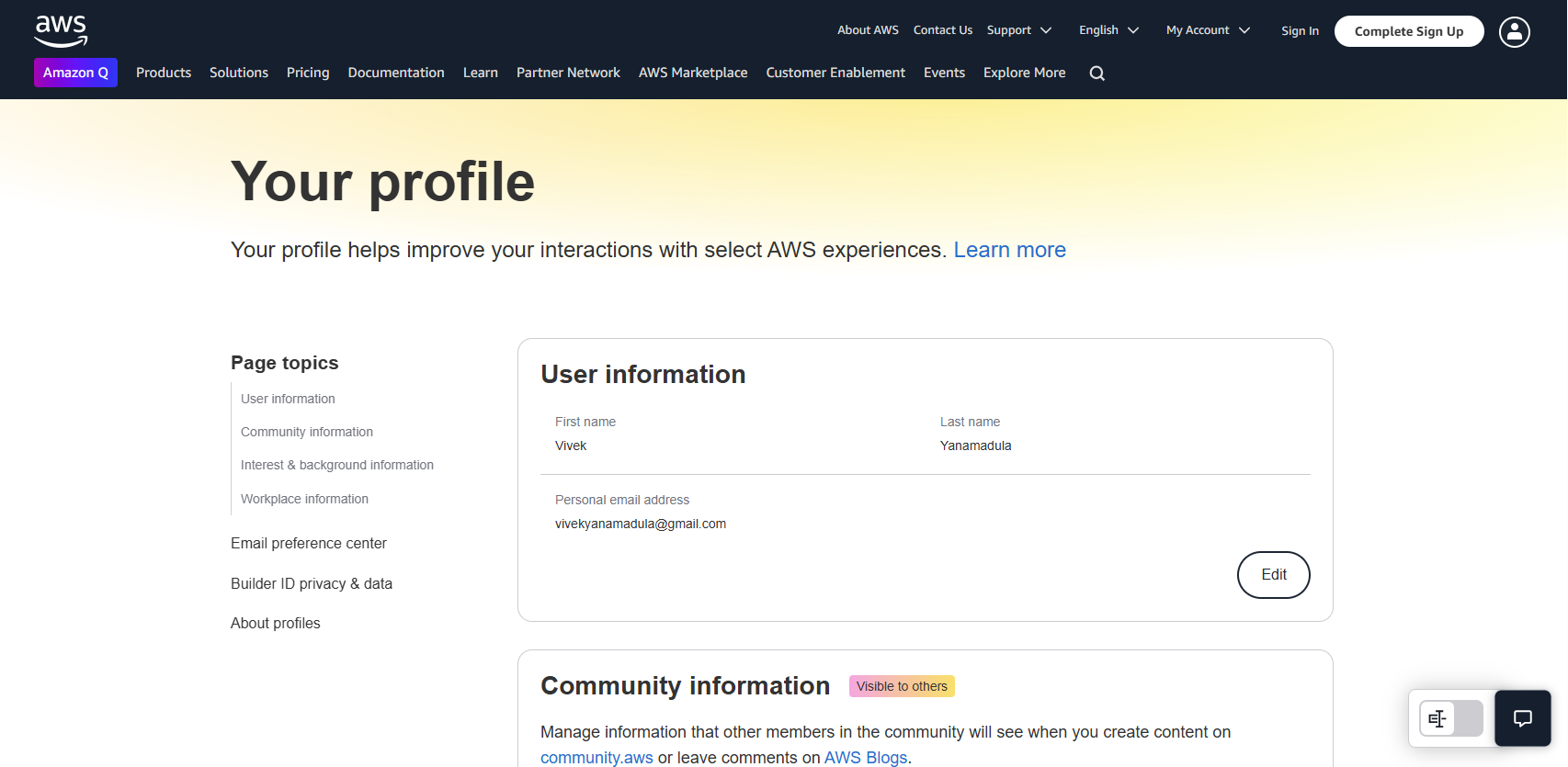Jump to Interest & background information topic

pos(337,465)
